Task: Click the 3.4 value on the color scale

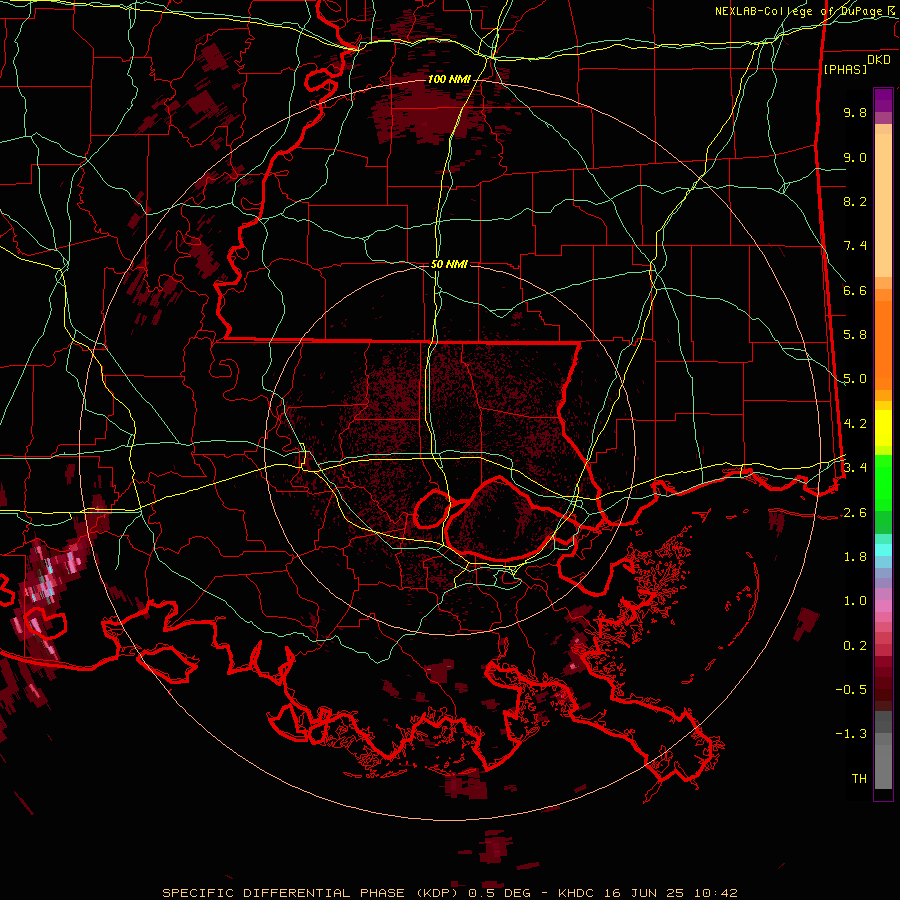Action: tap(855, 468)
